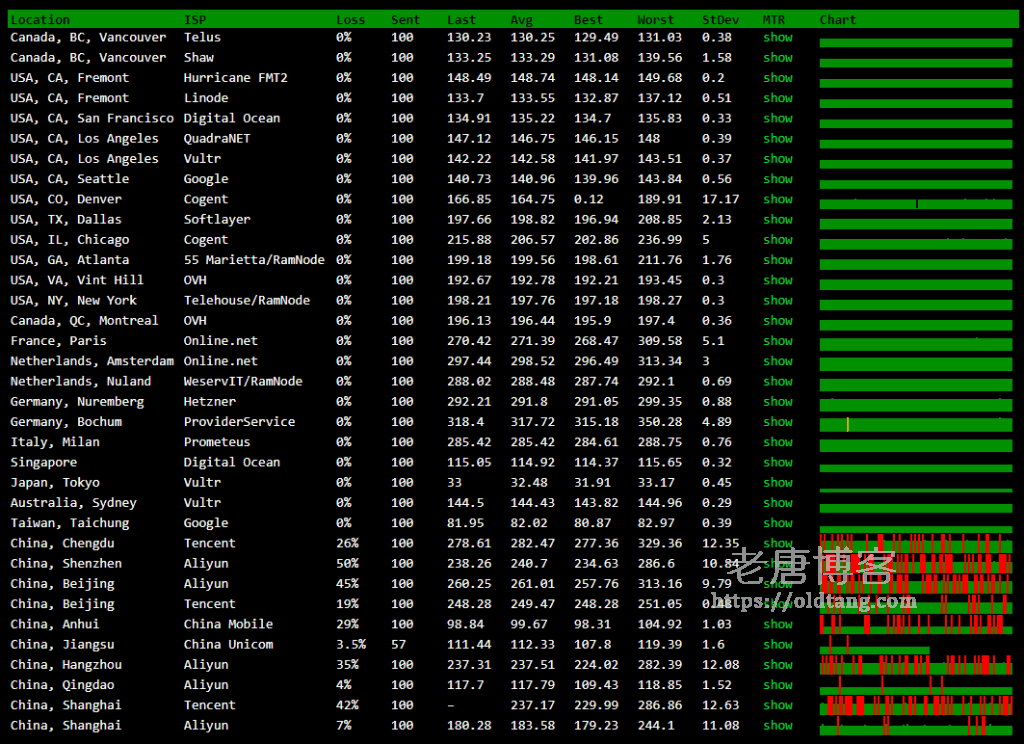The width and height of the screenshot is (1024, 744).
Task: Select the Taiwan, Taichung location cell
Action: pyautogui.click(x=70, y=523)
